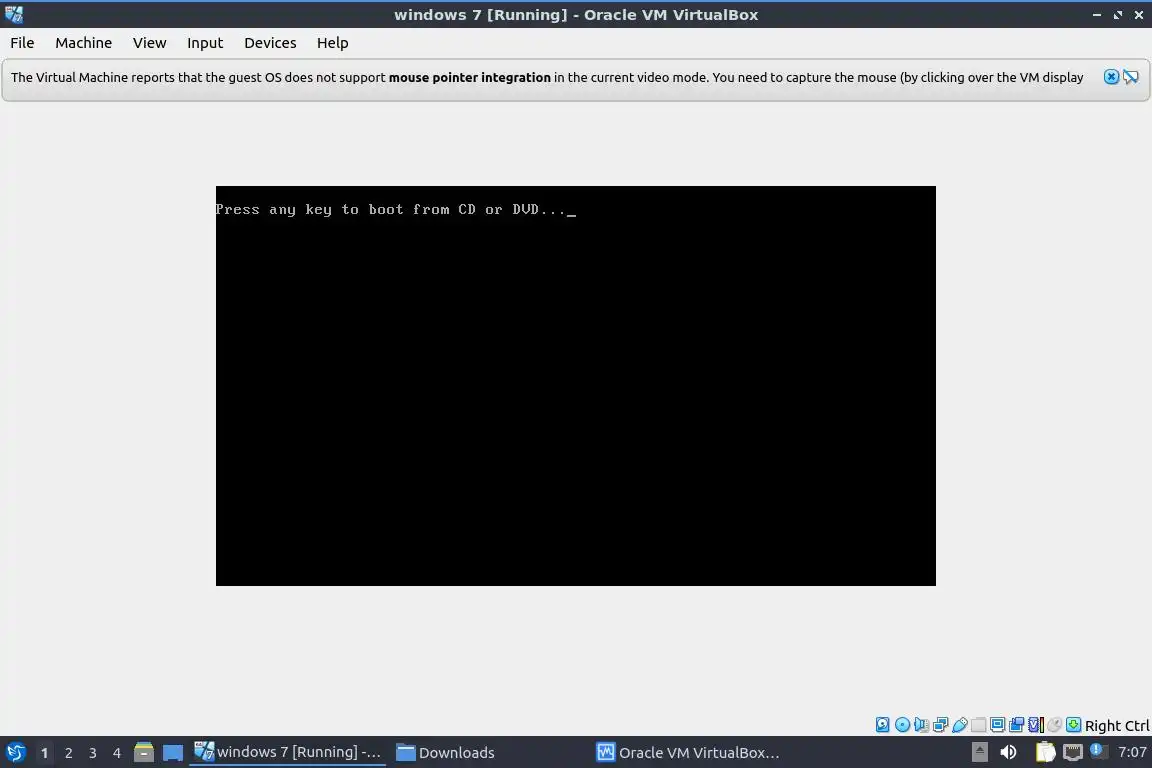Click the shared folders indicator

[x=979, y=725]
